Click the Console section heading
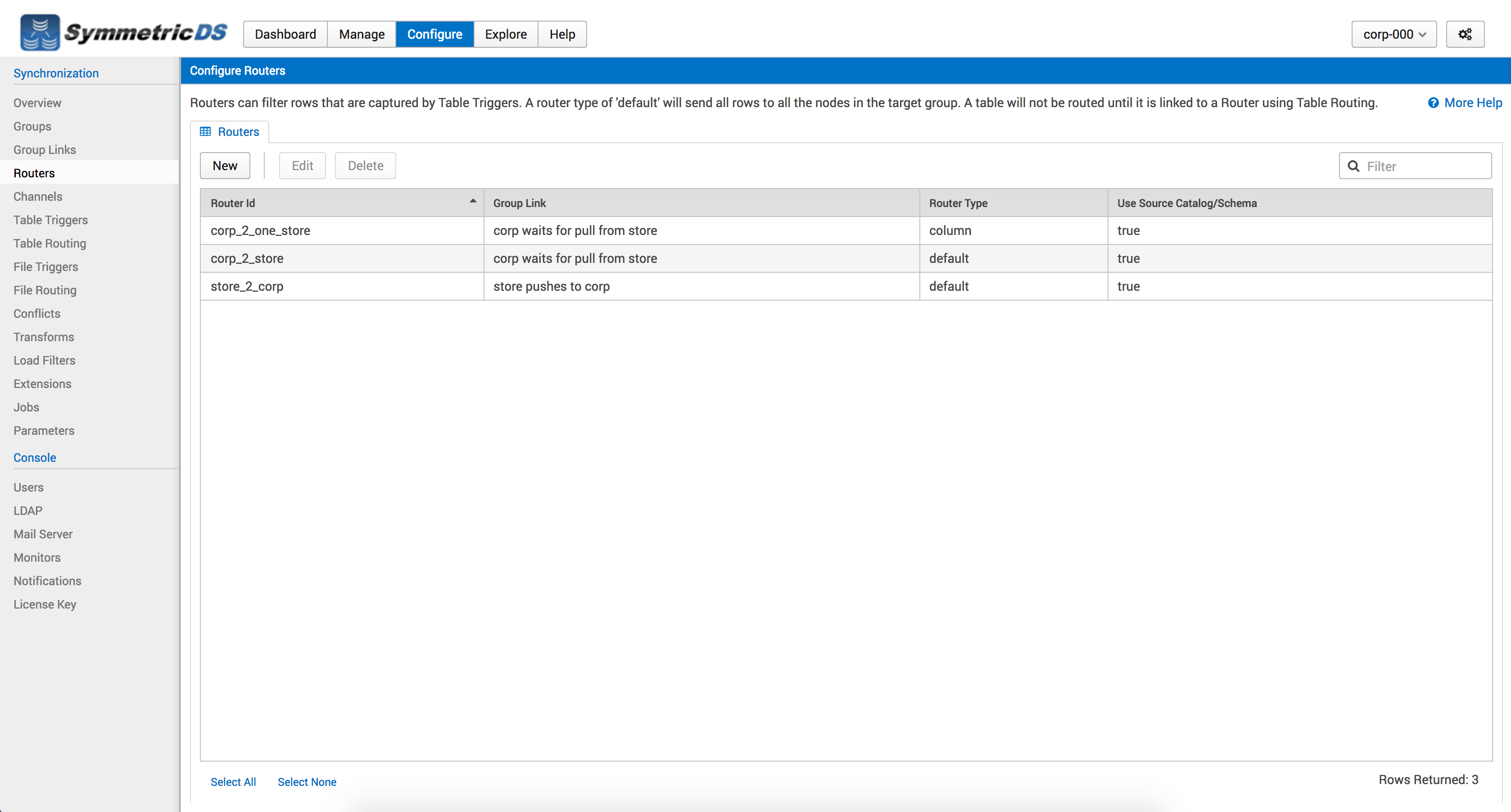 [35, 457]
